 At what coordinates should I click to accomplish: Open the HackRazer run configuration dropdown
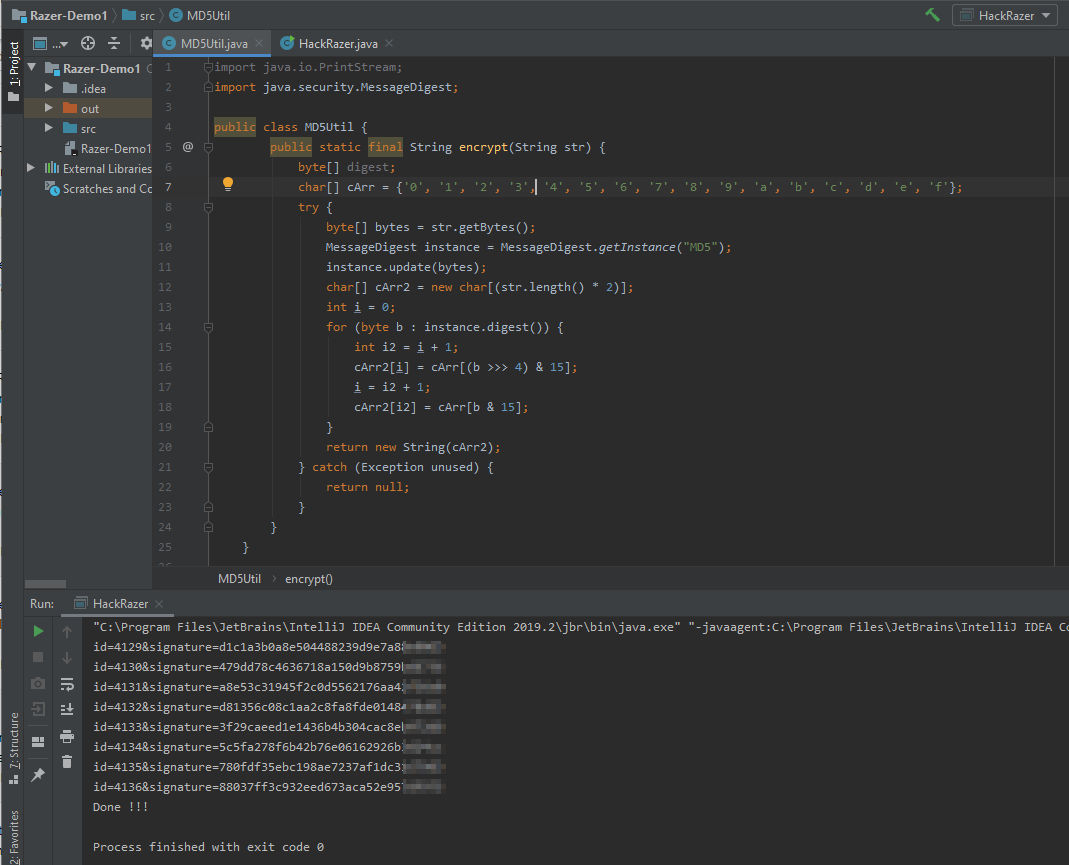click(1004, 15)
